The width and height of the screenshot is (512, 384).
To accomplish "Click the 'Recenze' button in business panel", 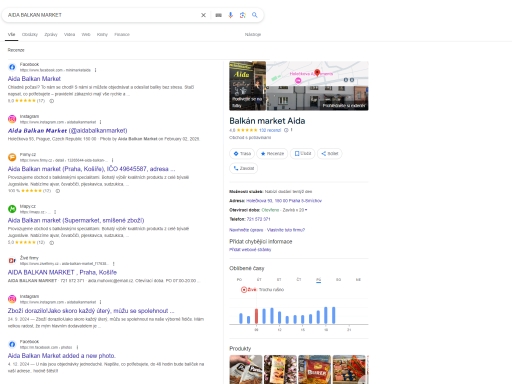I will tap(272, 154).
